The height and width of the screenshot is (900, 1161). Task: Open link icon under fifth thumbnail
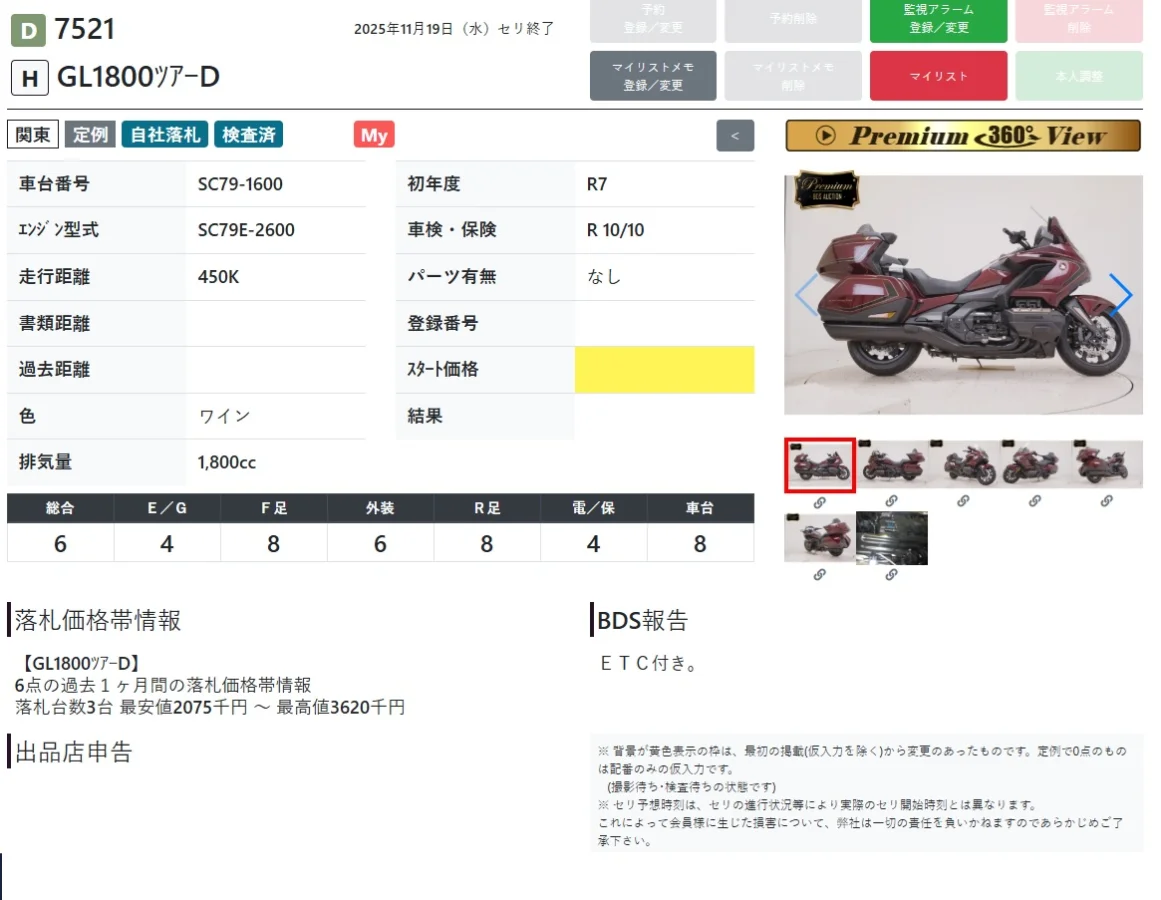(1106, 501)
